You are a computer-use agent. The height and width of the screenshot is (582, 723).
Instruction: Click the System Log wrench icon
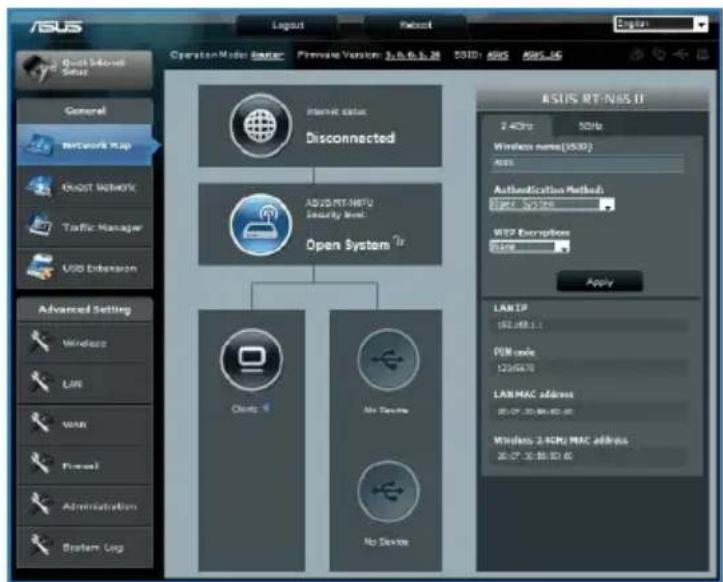click(x=40, y=545)
